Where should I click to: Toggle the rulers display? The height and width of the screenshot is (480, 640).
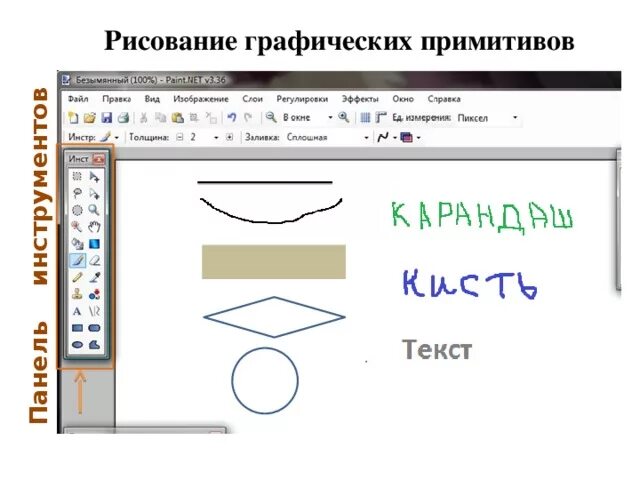381,118
